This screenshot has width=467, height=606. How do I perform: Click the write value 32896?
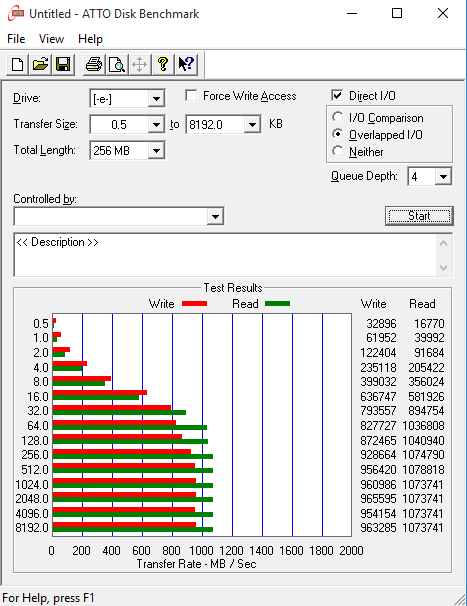[381, 323]
